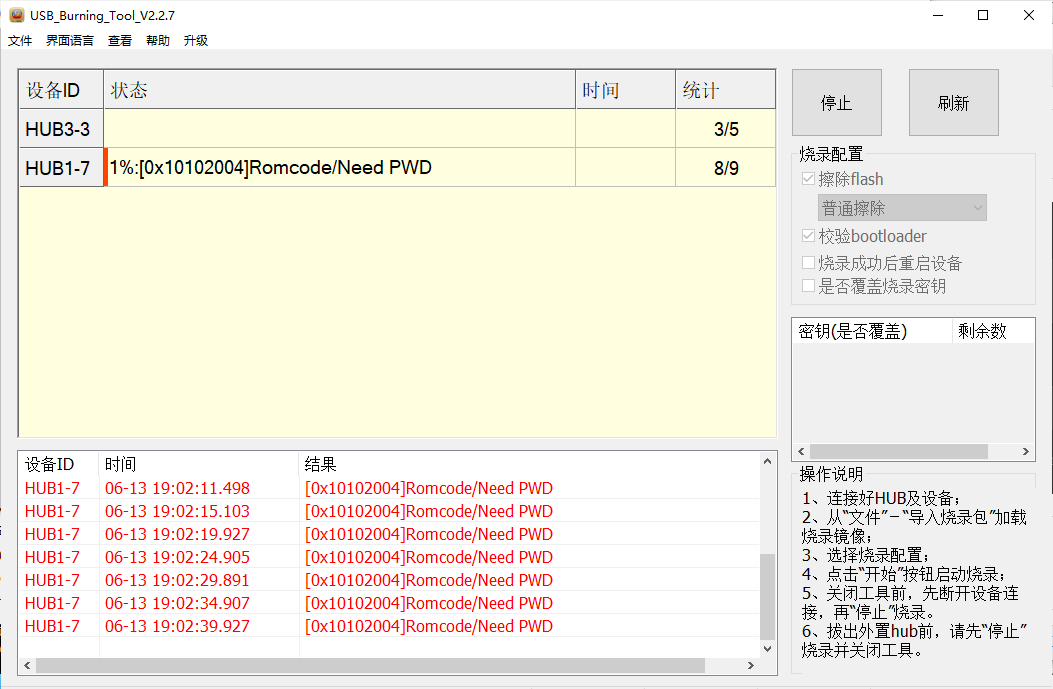
Task: Click the log 时间 column header
Action: (x=199, y=464)
